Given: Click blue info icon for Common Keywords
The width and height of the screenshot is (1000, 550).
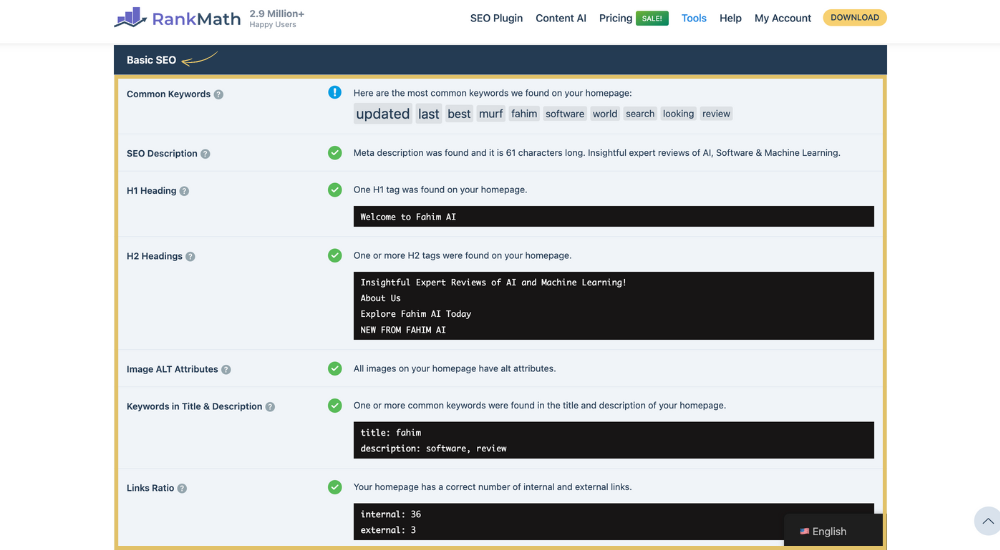Looking at the screenshot, I should tap(335, 93).
